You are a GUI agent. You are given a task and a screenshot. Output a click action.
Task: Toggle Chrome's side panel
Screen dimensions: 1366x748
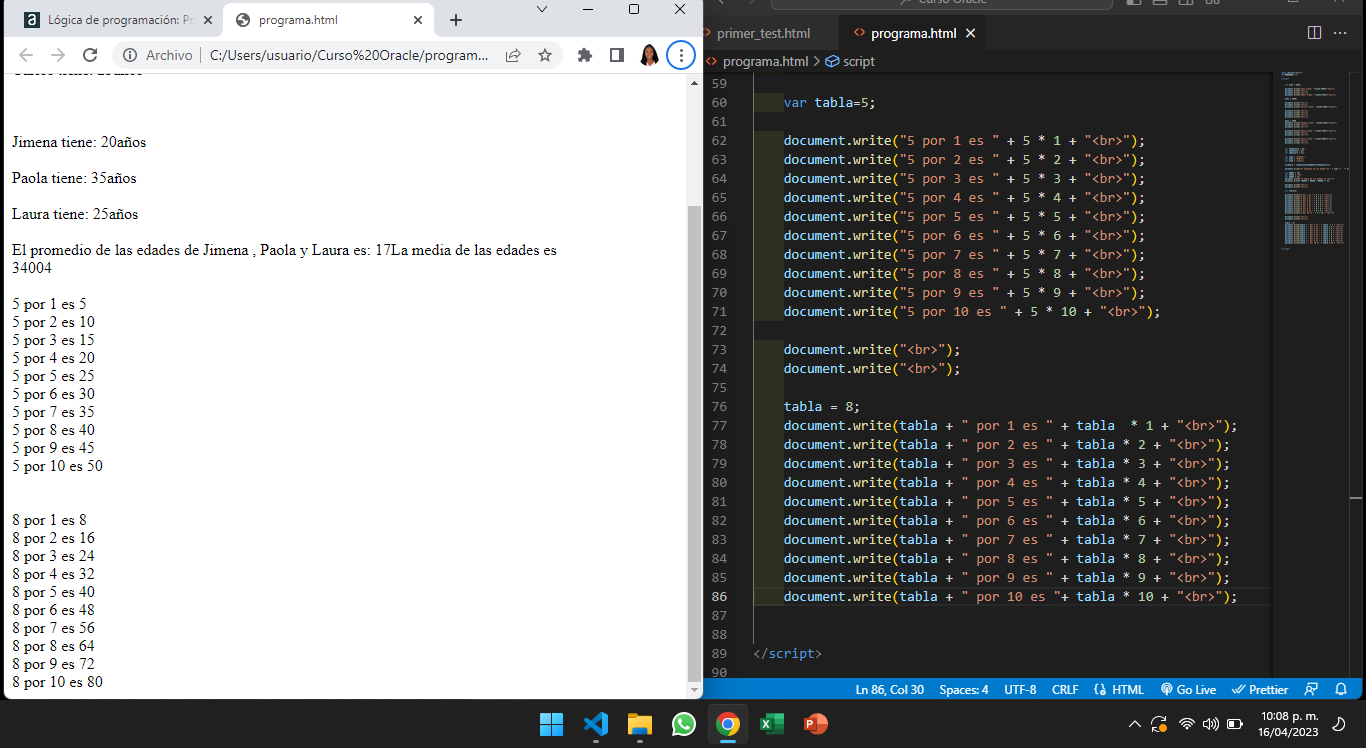coord(617,55)
